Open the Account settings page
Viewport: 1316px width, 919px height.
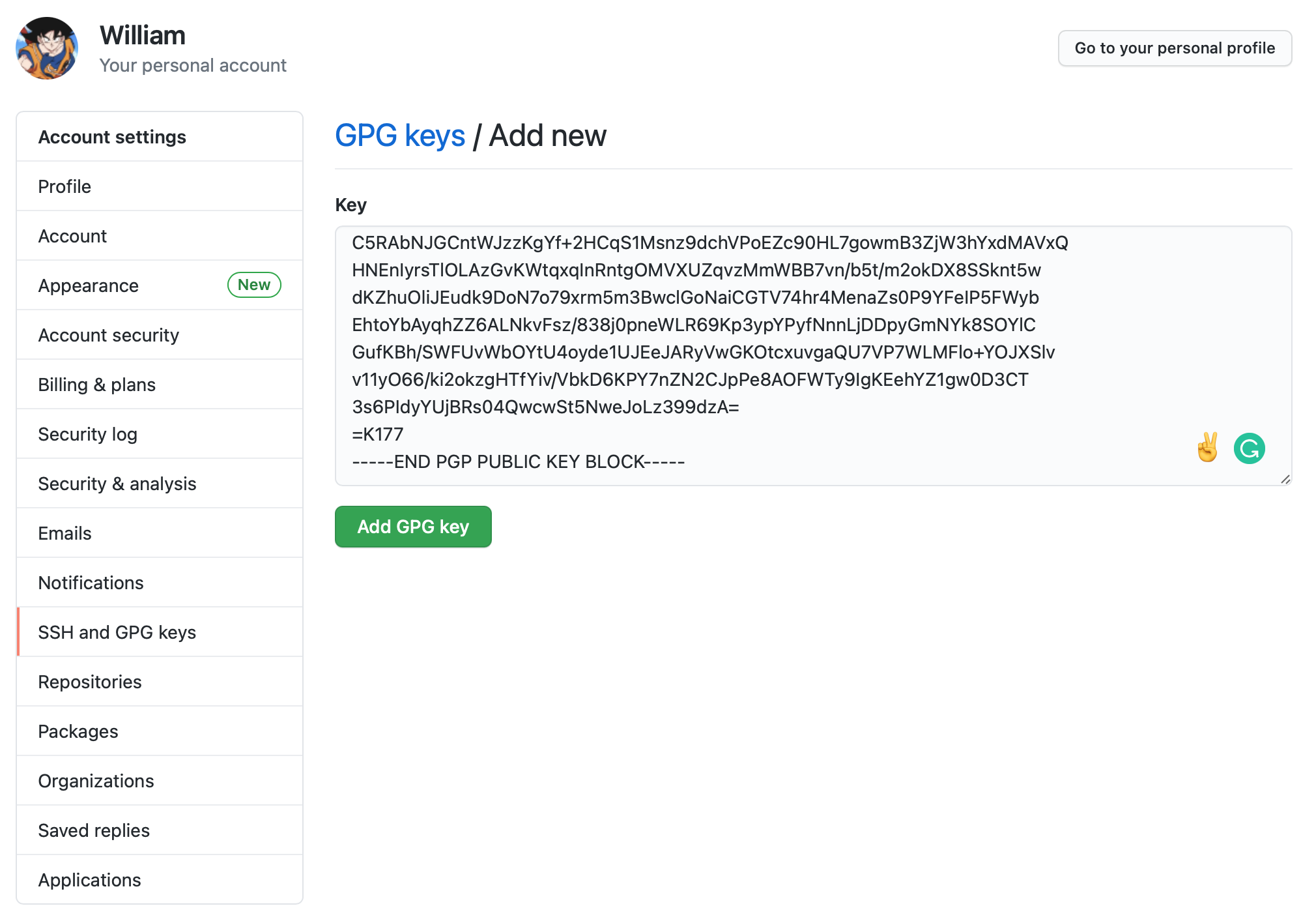112,136
